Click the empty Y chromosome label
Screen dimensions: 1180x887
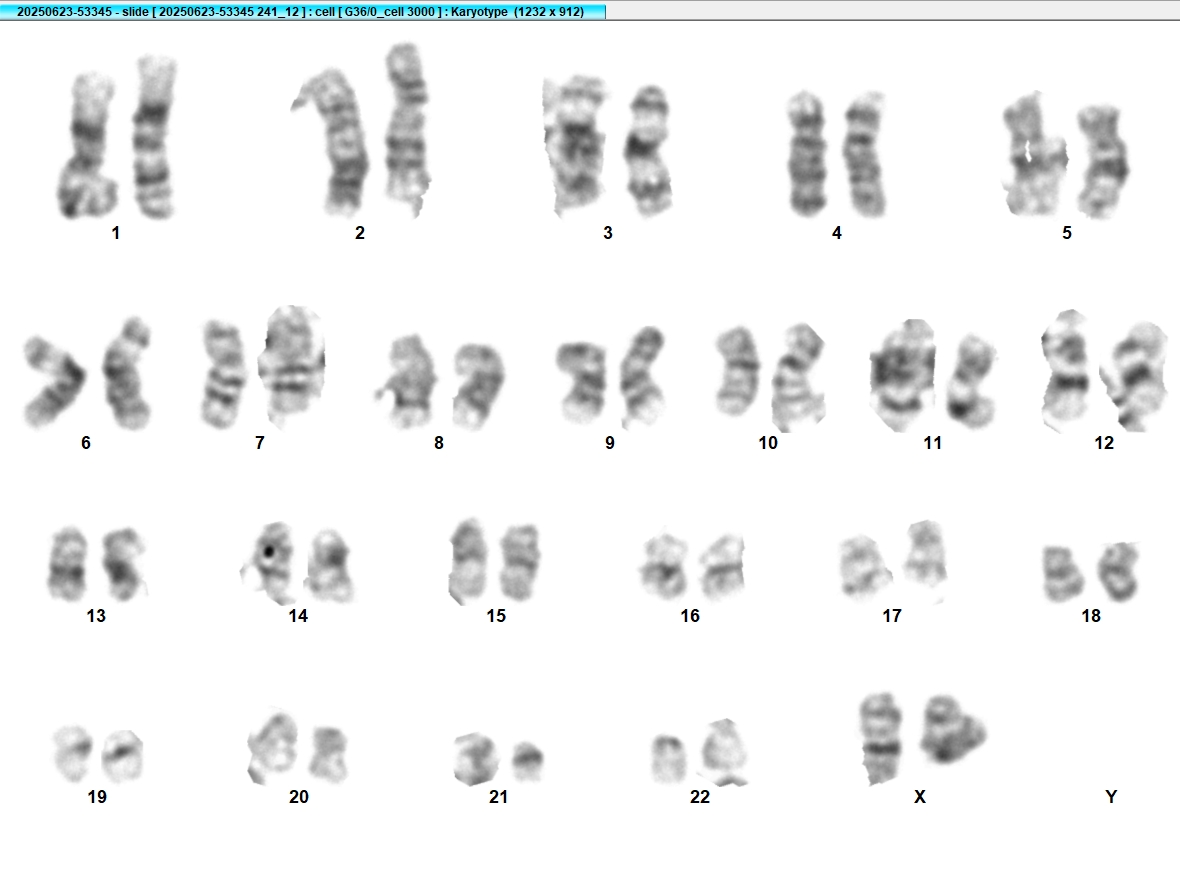point(1112,797)
